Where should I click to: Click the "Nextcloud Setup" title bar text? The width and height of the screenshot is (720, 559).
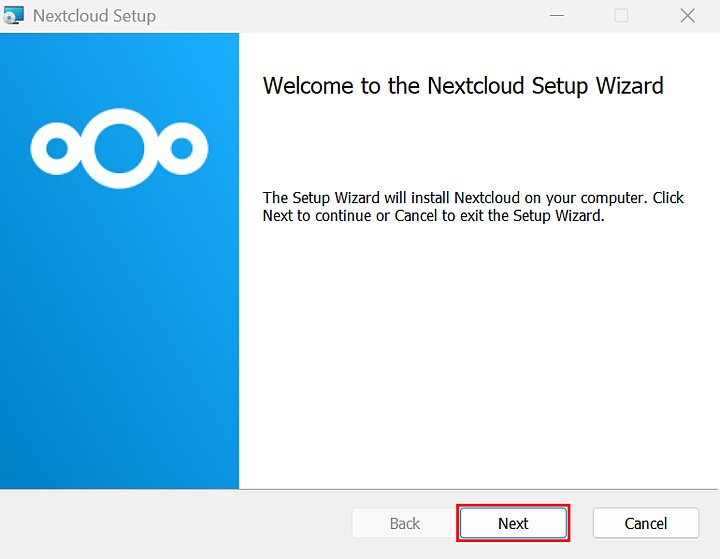pos(94,16)
